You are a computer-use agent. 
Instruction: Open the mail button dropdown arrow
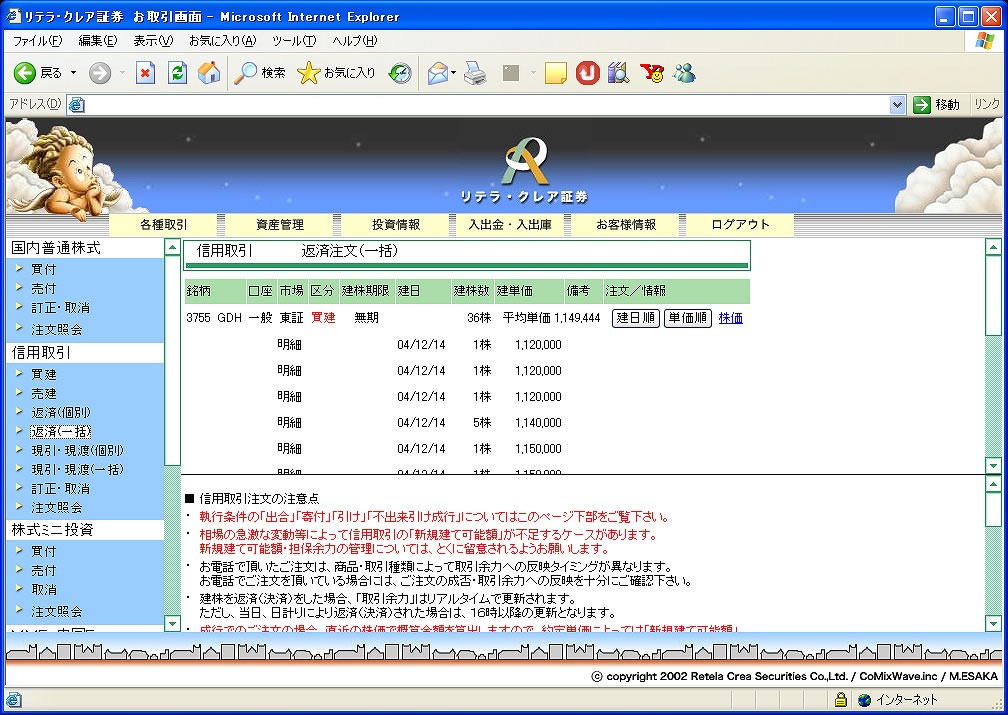click(453, 73)
